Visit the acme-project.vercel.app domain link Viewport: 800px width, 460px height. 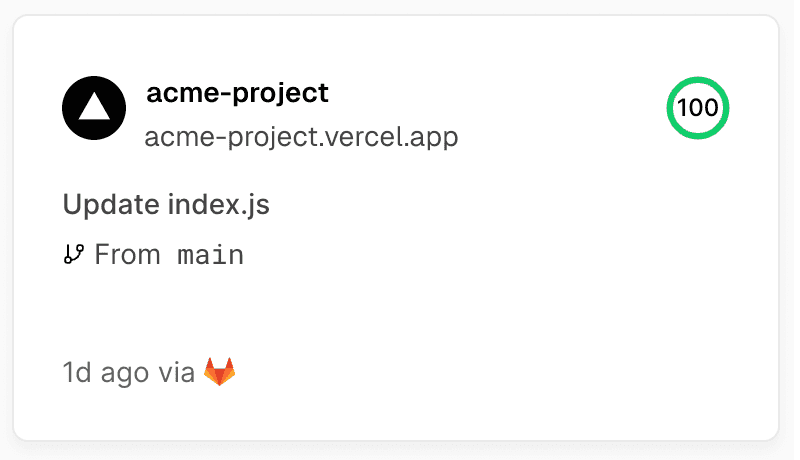(301, 136)
